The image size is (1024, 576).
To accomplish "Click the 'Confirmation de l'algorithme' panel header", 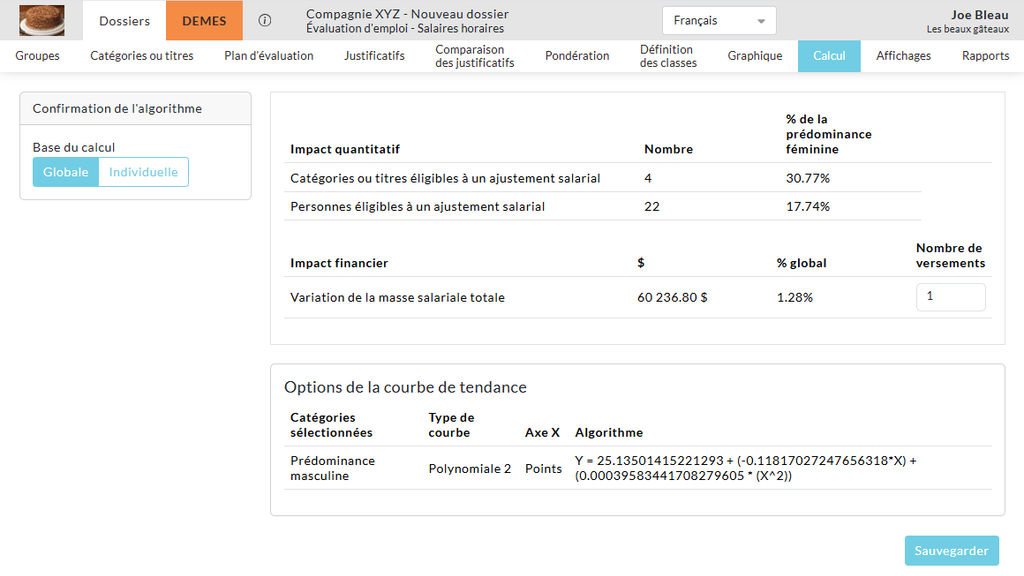I will pyautogui.click(x=135, y=108).
